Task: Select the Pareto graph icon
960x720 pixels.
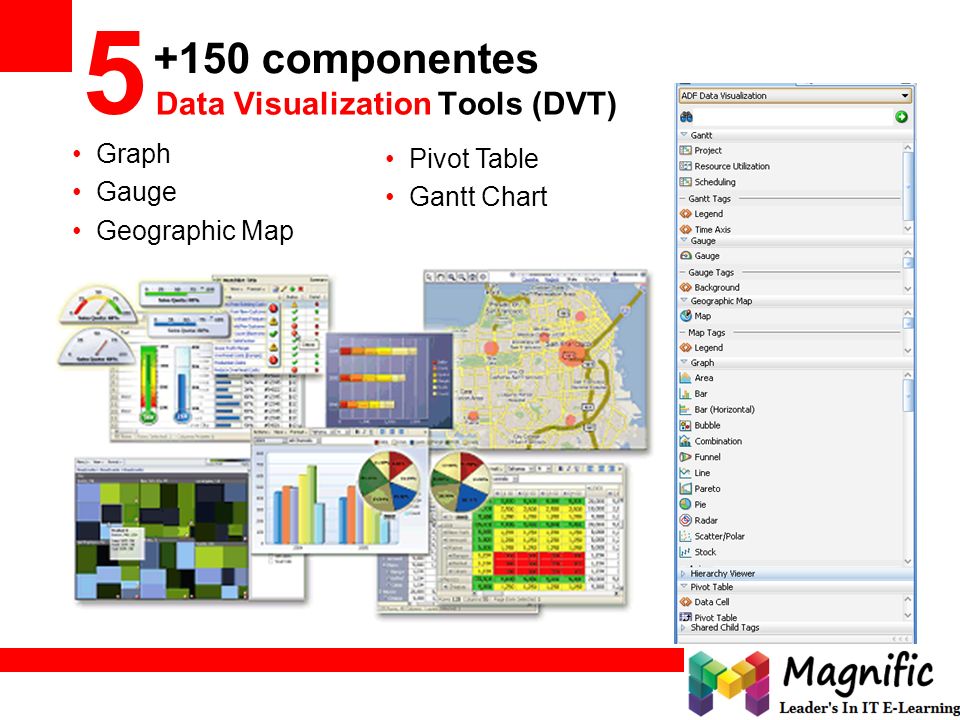Action: 686,489
